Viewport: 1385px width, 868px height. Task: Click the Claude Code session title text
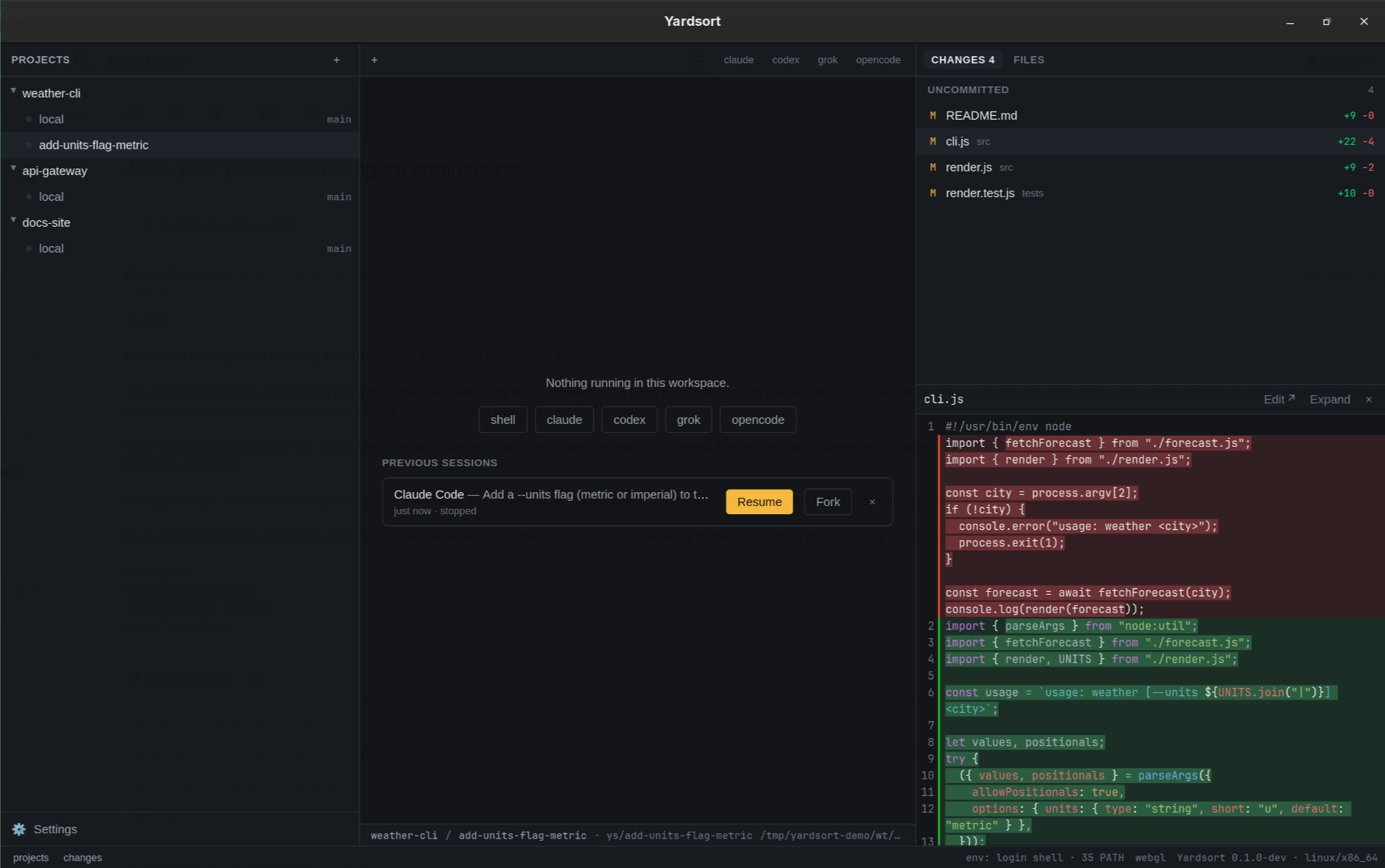(551, 494)
